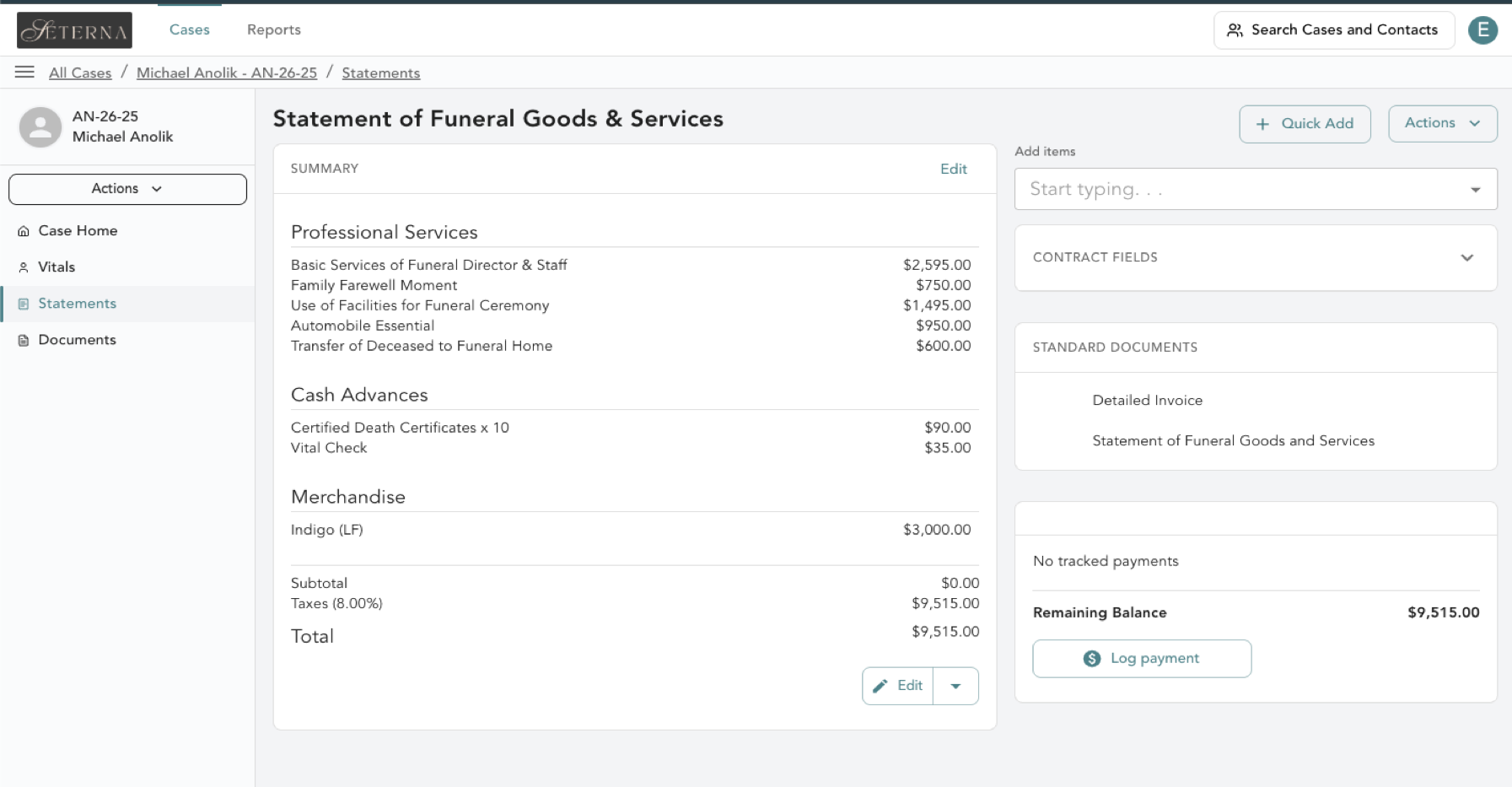The image size is (1512, 787).
Task: Open Documents in sidebar
Action: click(127, 340)
